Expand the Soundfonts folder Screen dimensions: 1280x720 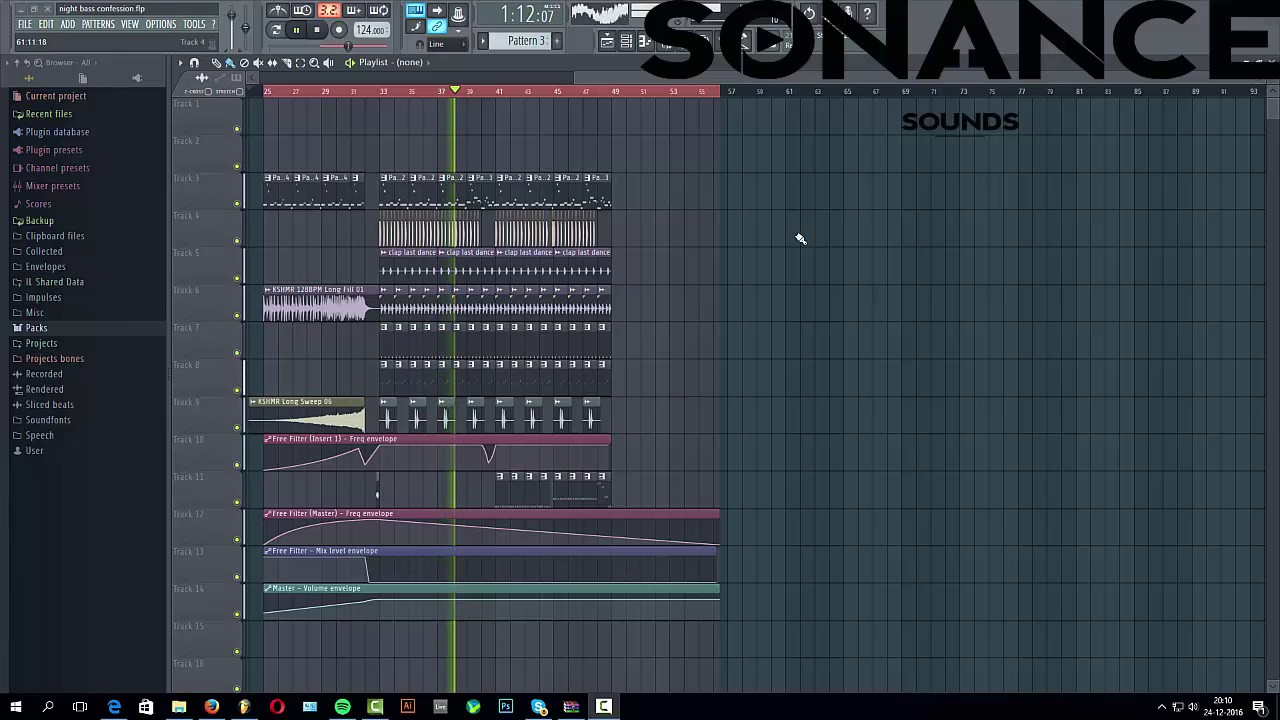[x=48, y=420]
